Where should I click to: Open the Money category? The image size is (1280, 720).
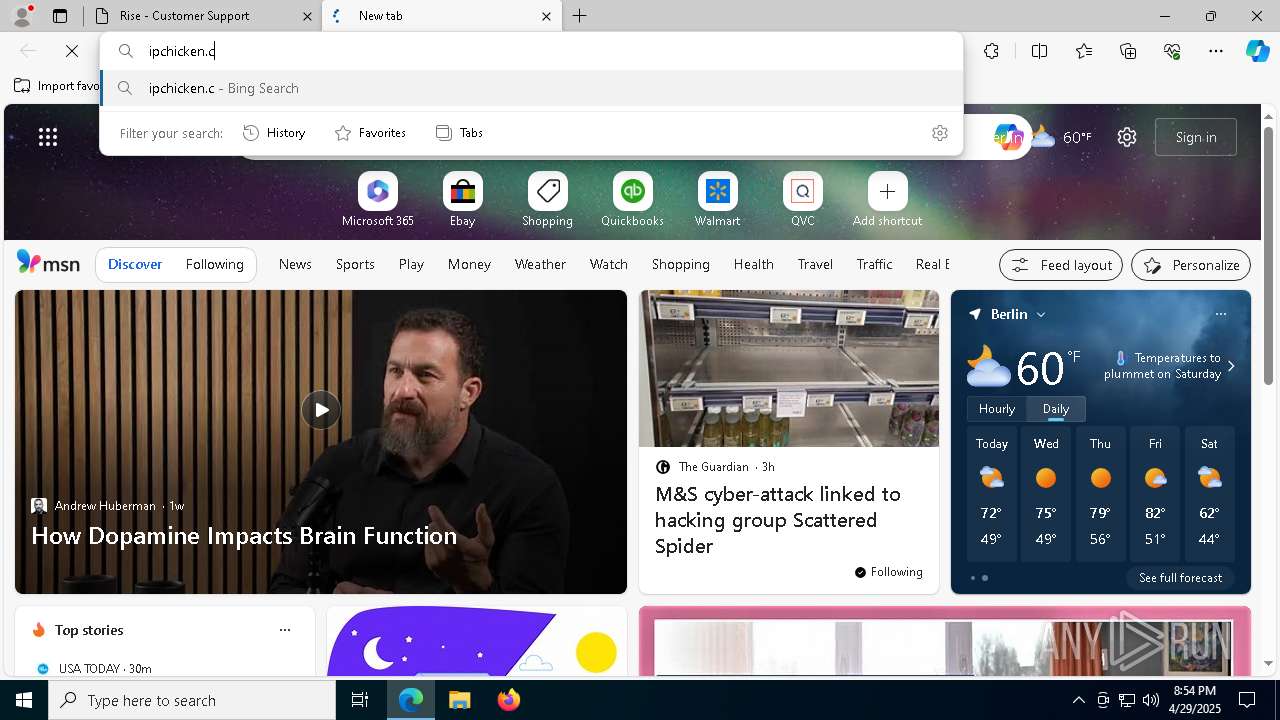coord(469,264)
